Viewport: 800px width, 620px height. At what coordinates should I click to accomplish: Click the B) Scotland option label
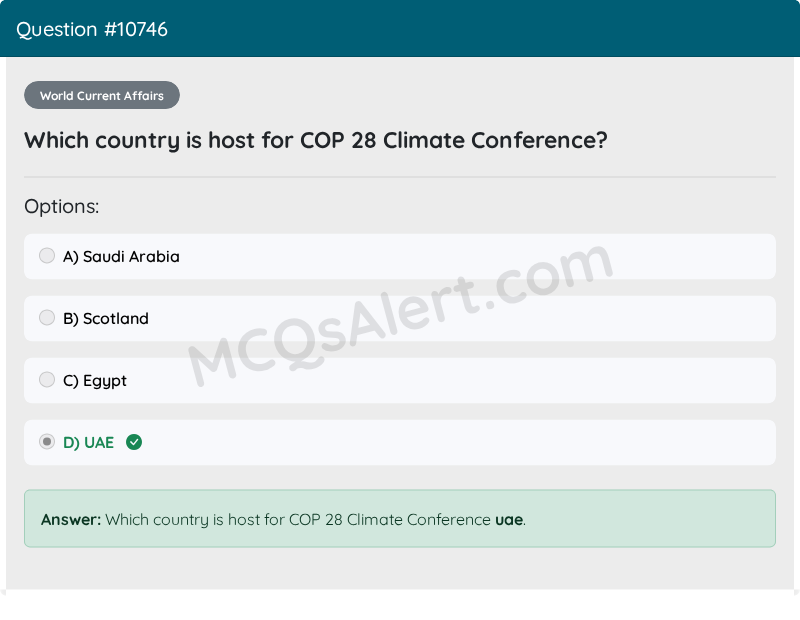[106, 318]
